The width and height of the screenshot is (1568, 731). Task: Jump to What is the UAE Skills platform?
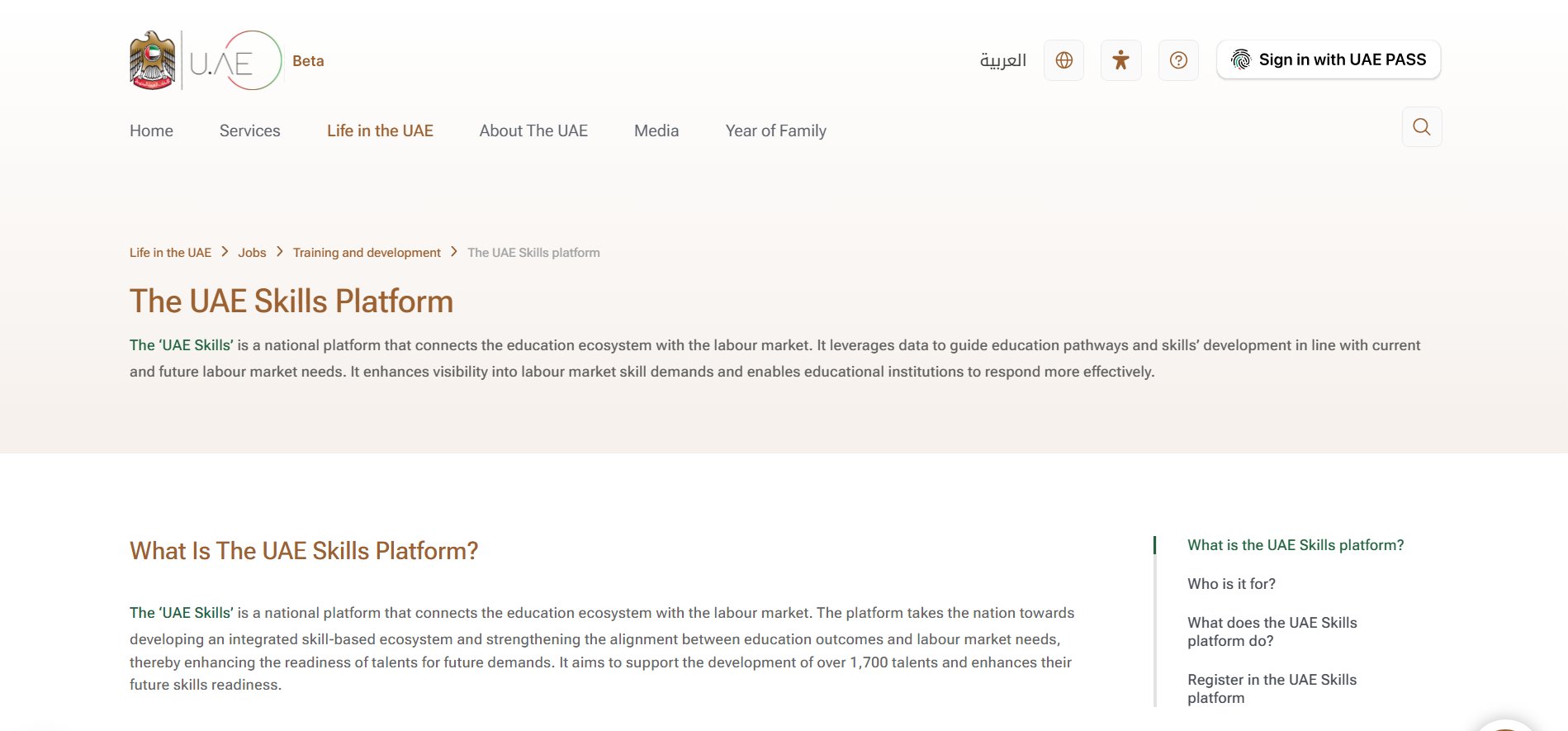pos(1296,545)
